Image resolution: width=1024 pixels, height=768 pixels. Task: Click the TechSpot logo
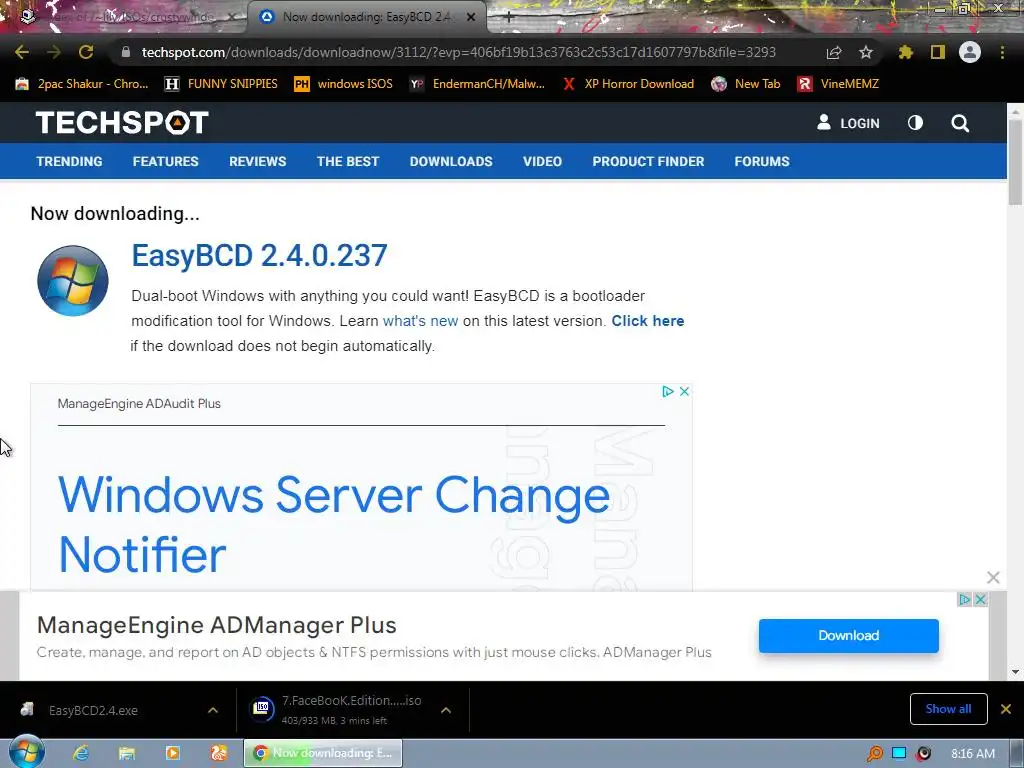(x=122, y=122)
